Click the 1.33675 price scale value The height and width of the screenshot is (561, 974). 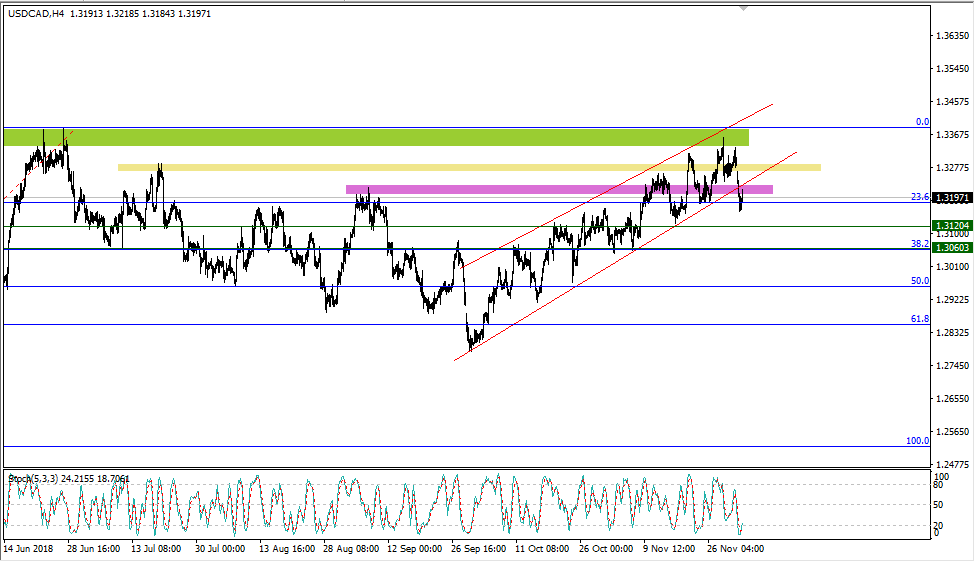[x=952, y=135]
